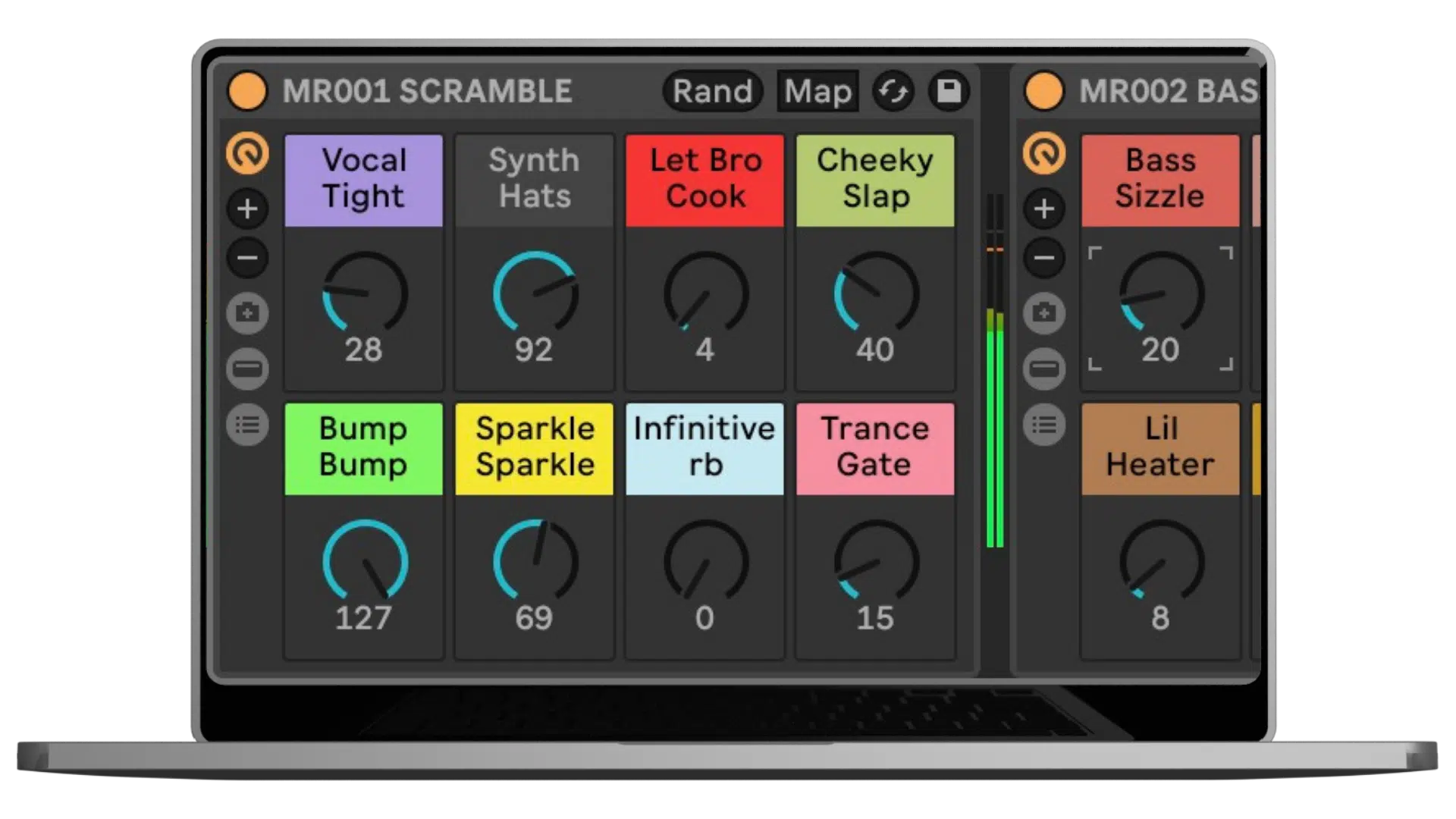Select the Let Bro Cook macro label
The width and height of the screenshot is (1456, 819).
tap(705, 180)
